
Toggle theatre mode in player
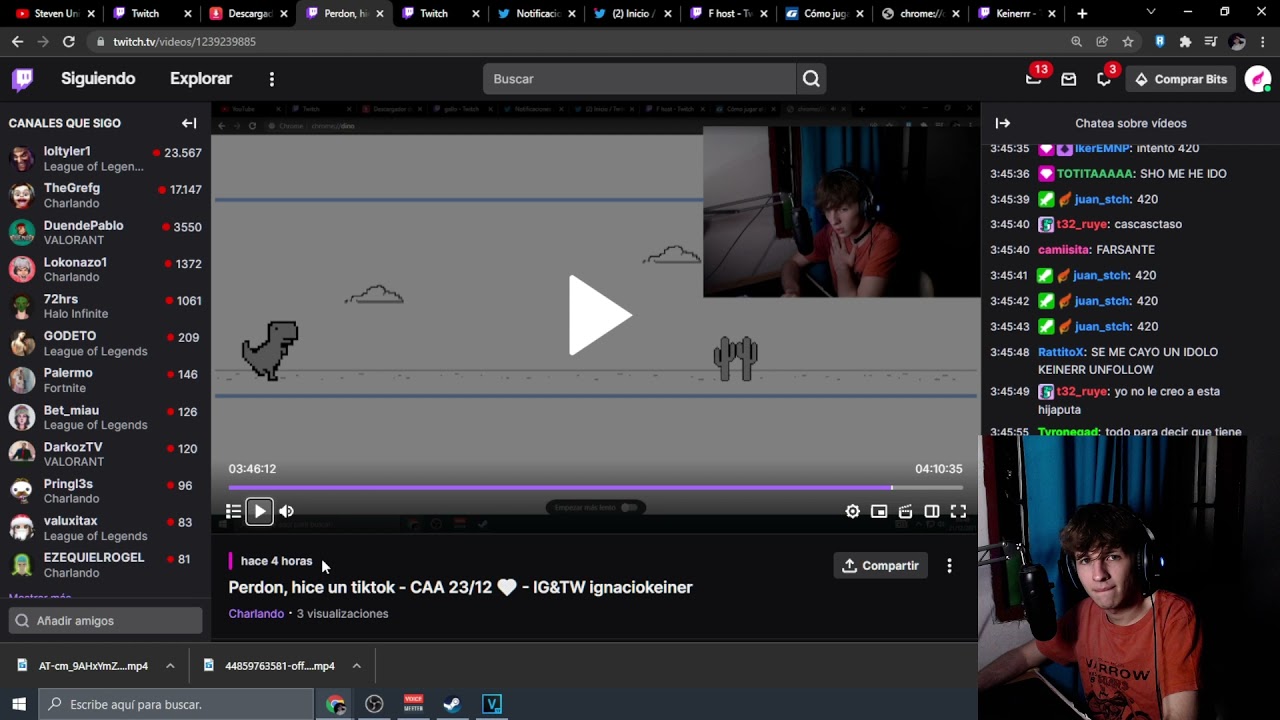[932, 511]
